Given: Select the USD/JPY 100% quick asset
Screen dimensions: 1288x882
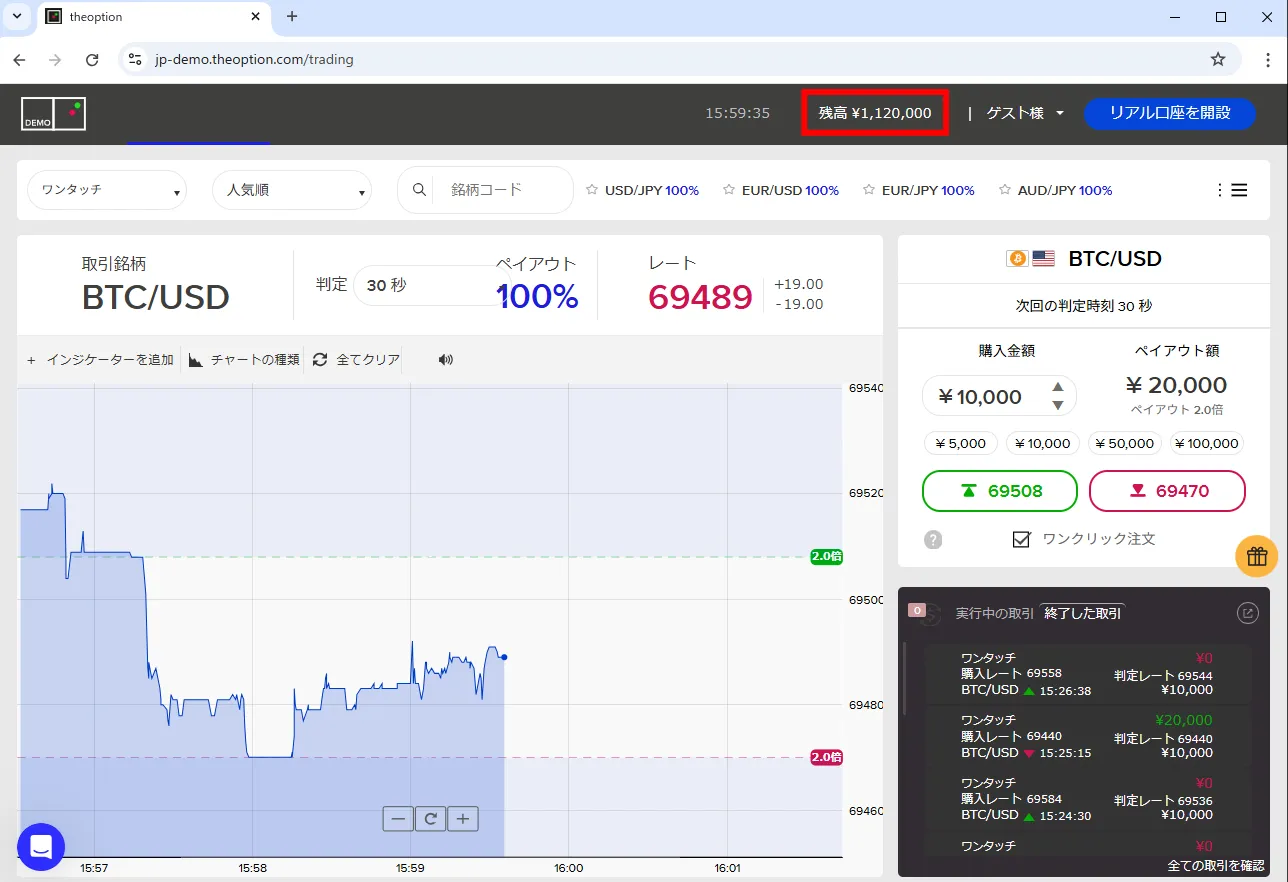Looking at the screenshot, I should pos(652,190).
